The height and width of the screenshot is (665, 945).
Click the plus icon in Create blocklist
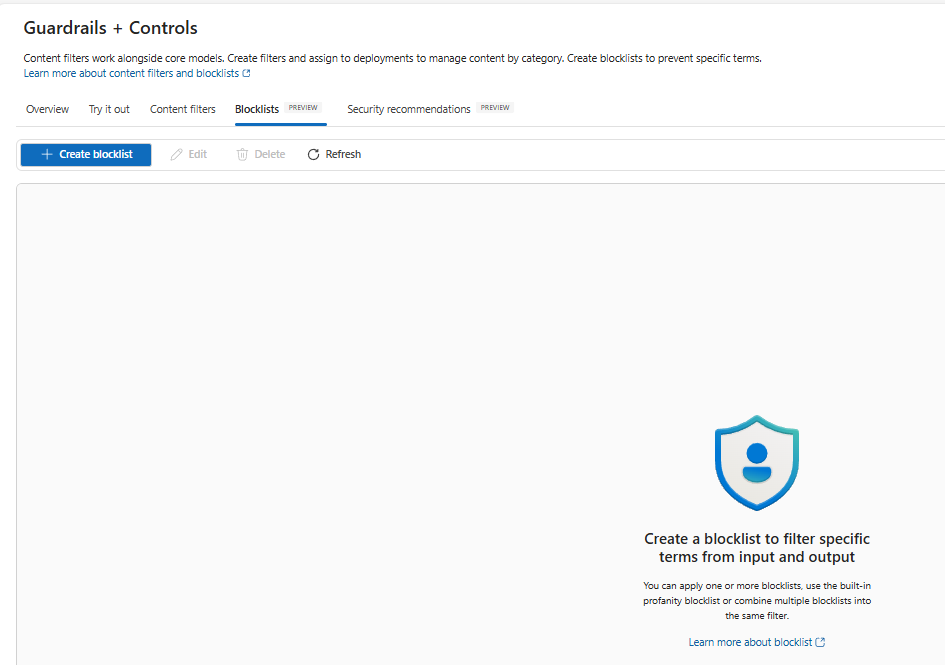tap(46, 154)
